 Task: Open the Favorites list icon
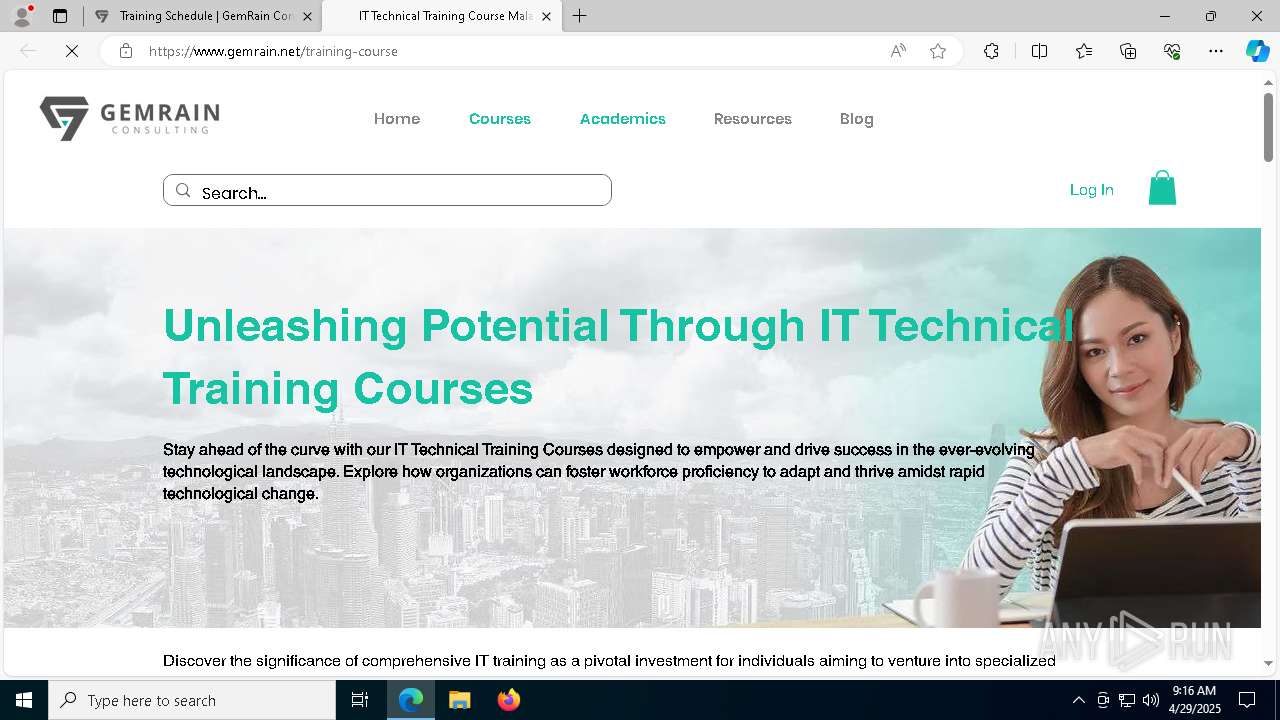coord(1084,51)
